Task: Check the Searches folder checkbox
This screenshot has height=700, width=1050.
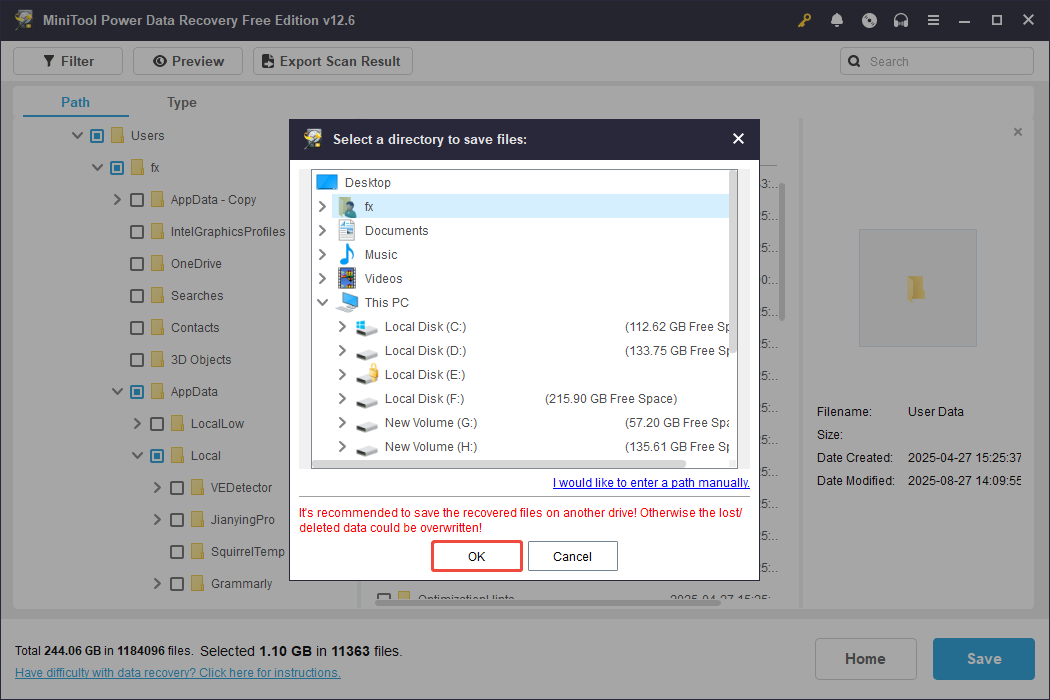Action: 137,295
